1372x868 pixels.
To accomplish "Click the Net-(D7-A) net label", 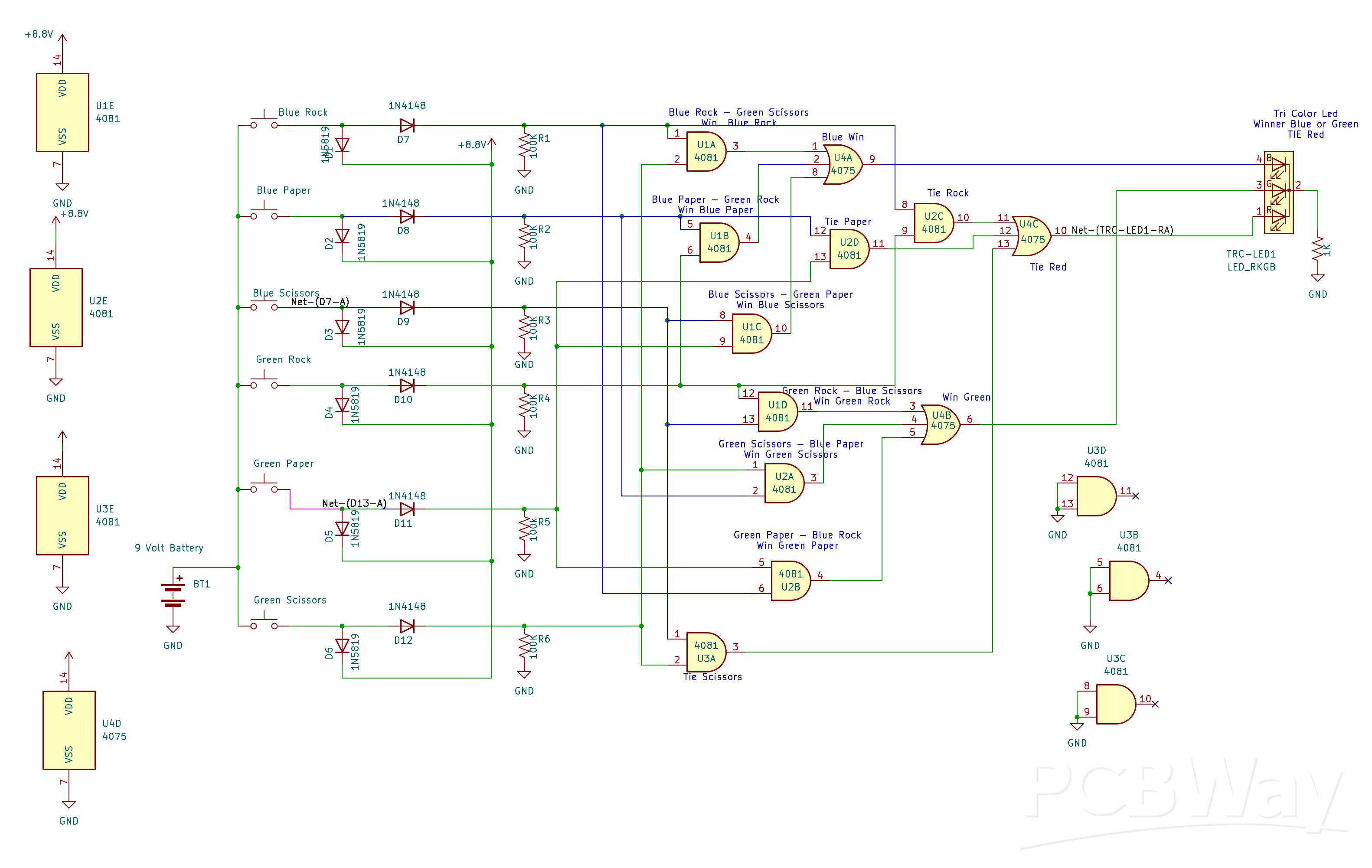I will (320, 301).
